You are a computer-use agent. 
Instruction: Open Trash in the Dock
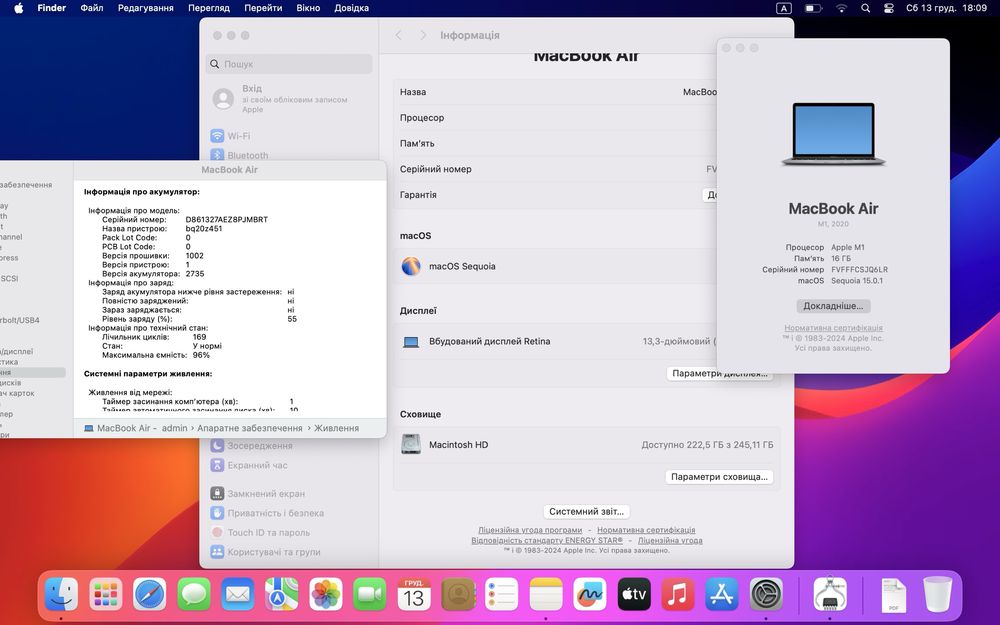click(937, 594)
